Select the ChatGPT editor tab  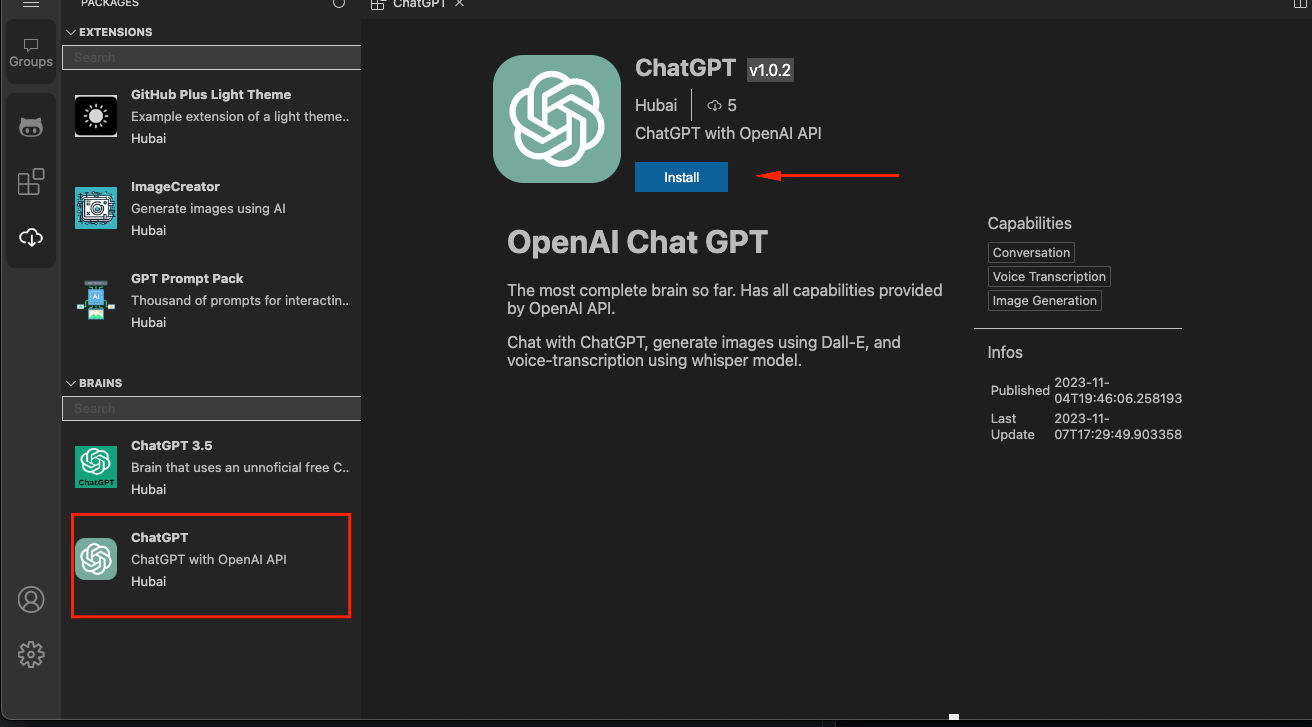tap(421, 4)
